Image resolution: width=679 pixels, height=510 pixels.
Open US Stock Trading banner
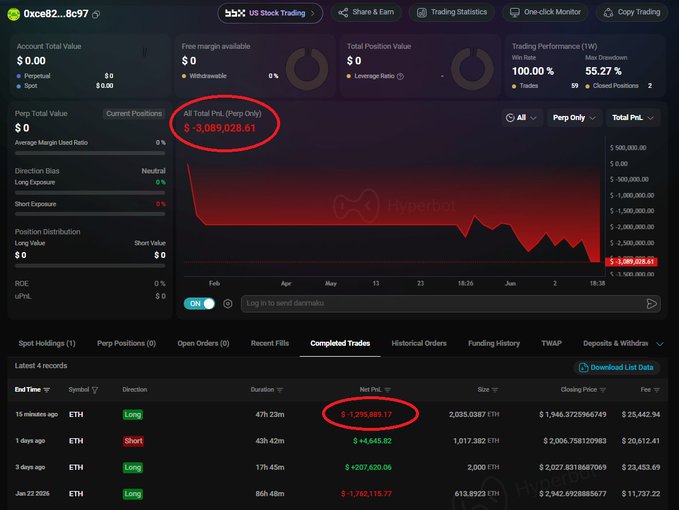[270, 13]
